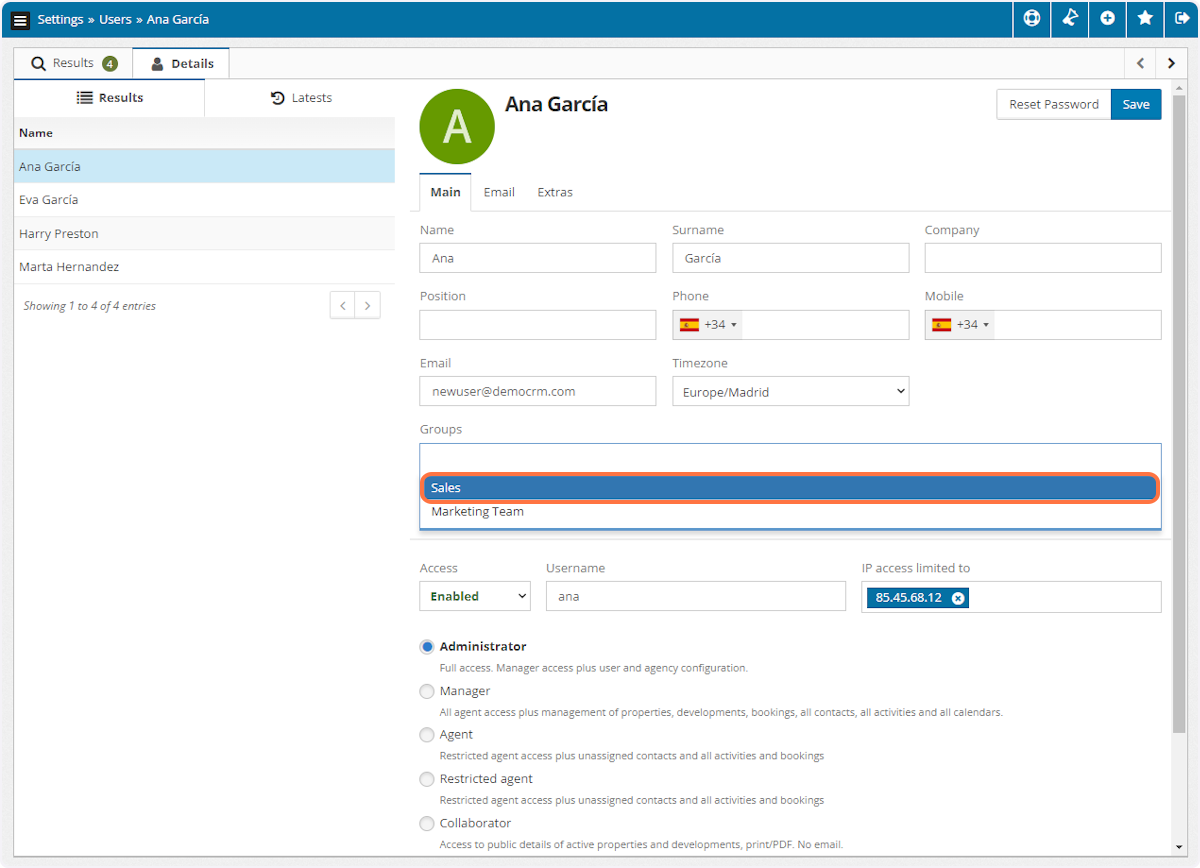1200x868 pixels.
Task: Click the megaphone announcements icon
Action: pyautogui.click(x=1069, y=19)
